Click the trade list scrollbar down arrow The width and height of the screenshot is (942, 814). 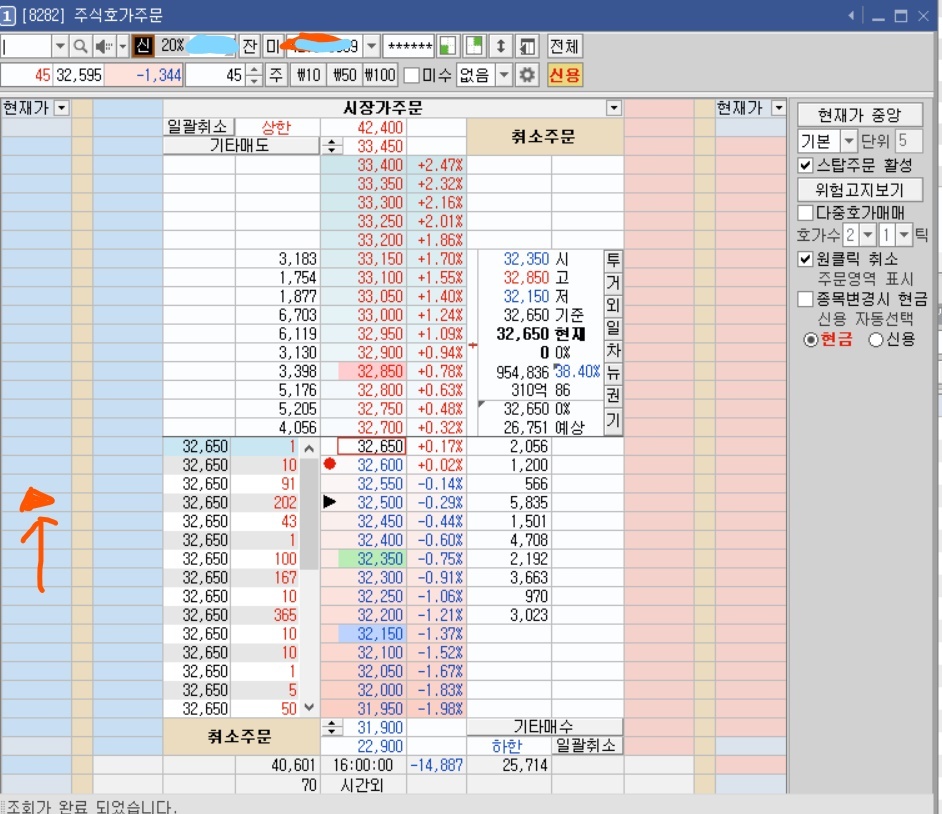point(309,707)
